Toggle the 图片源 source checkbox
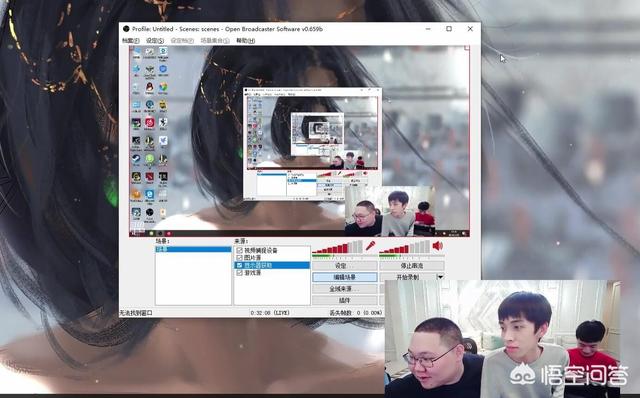 pos(240,258)
